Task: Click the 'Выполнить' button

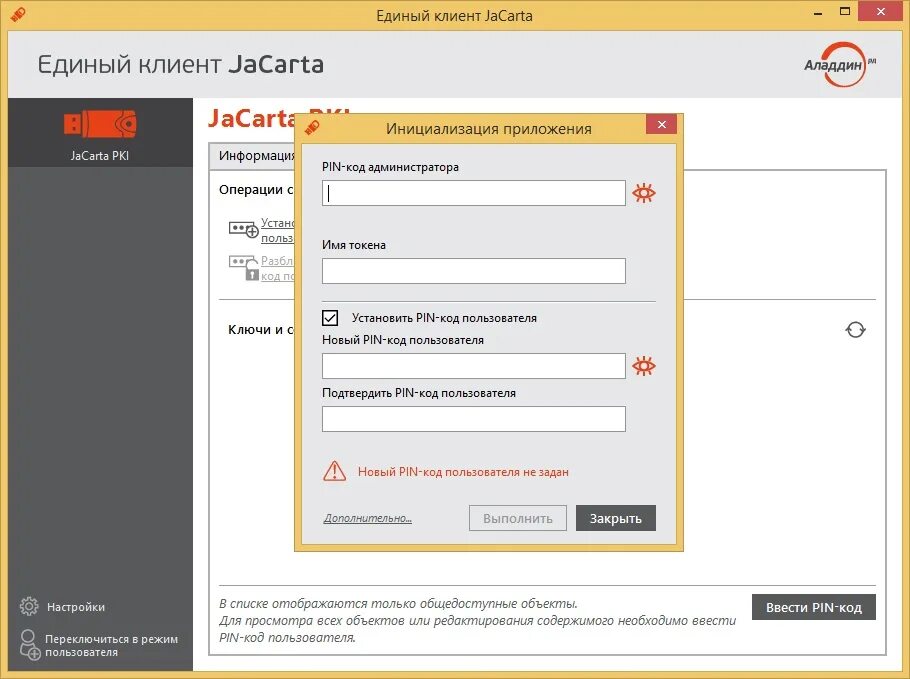Action: point(518,518)
